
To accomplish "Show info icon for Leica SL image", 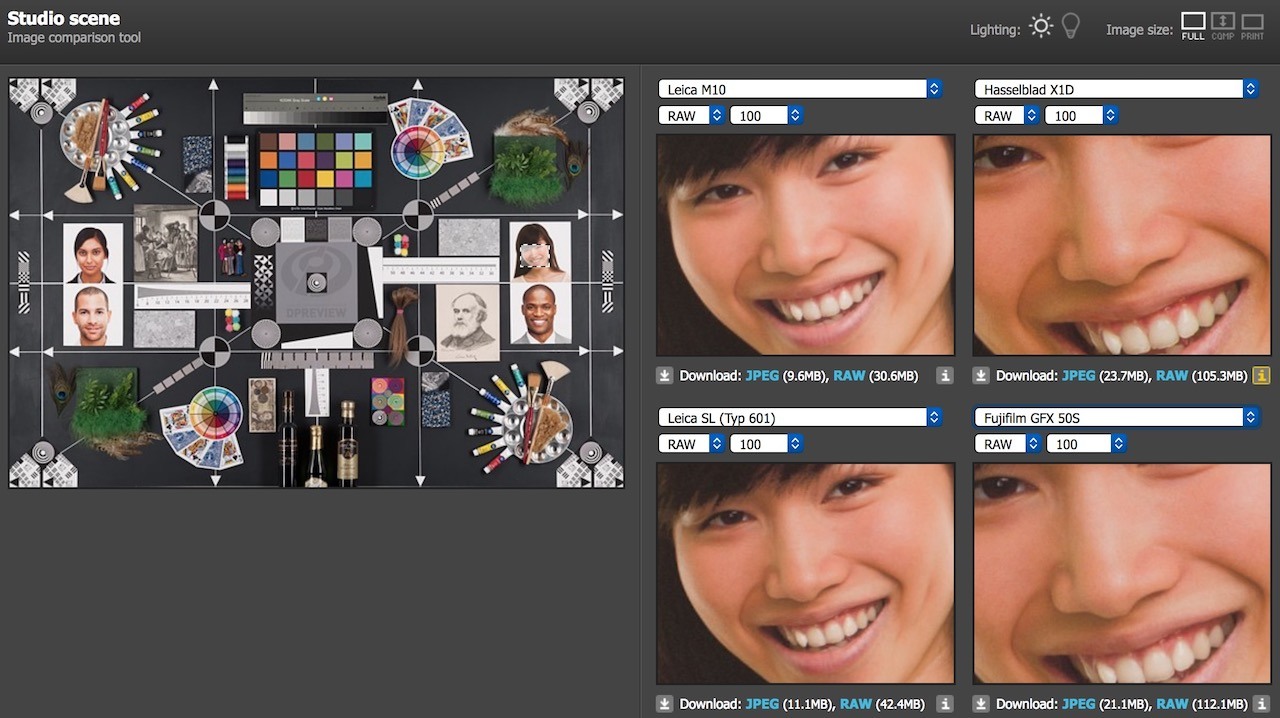I will pos(945,704).
